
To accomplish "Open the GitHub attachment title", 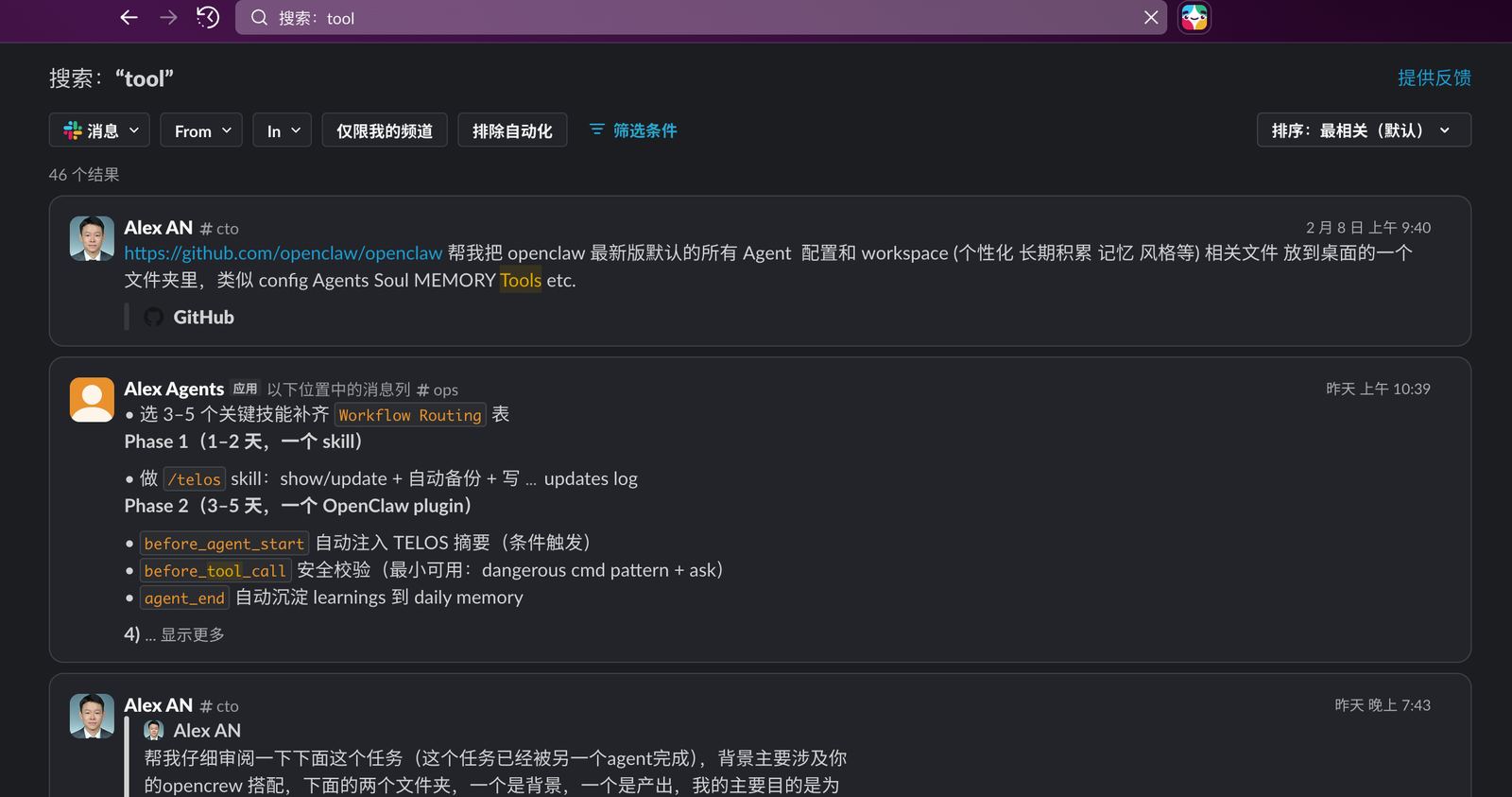I will coord(203,318).
